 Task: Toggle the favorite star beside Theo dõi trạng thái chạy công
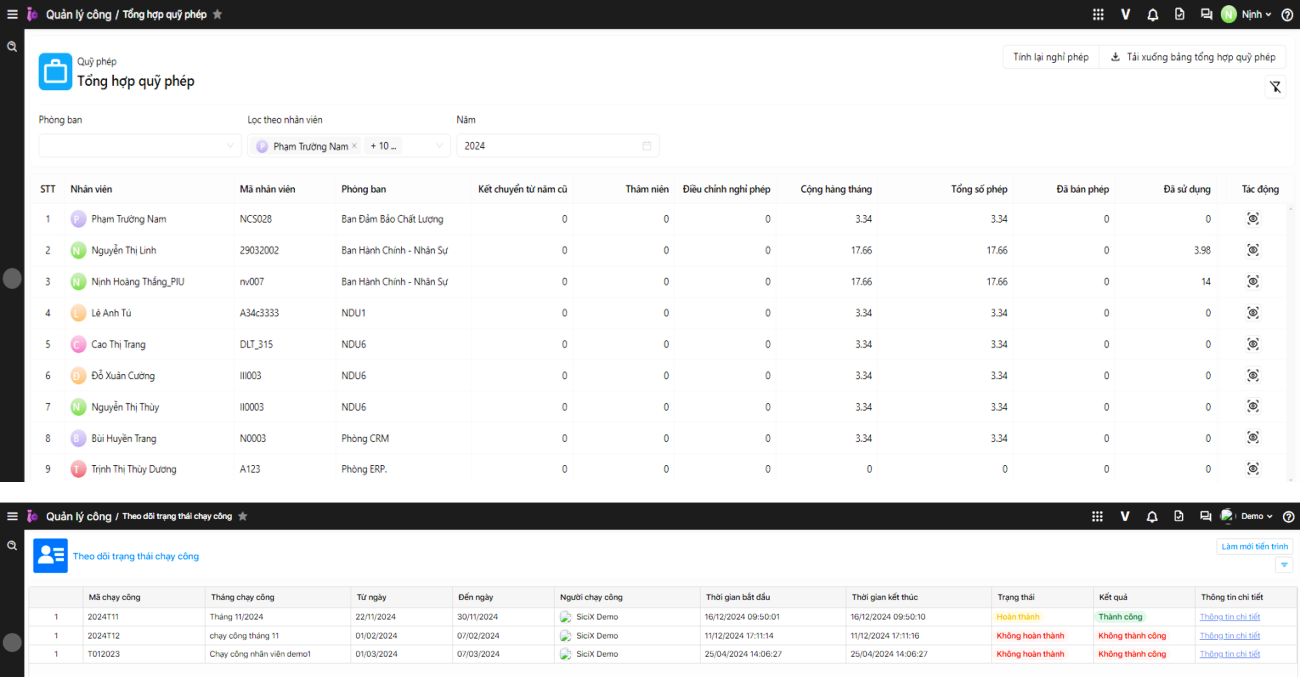click(242, 516)
